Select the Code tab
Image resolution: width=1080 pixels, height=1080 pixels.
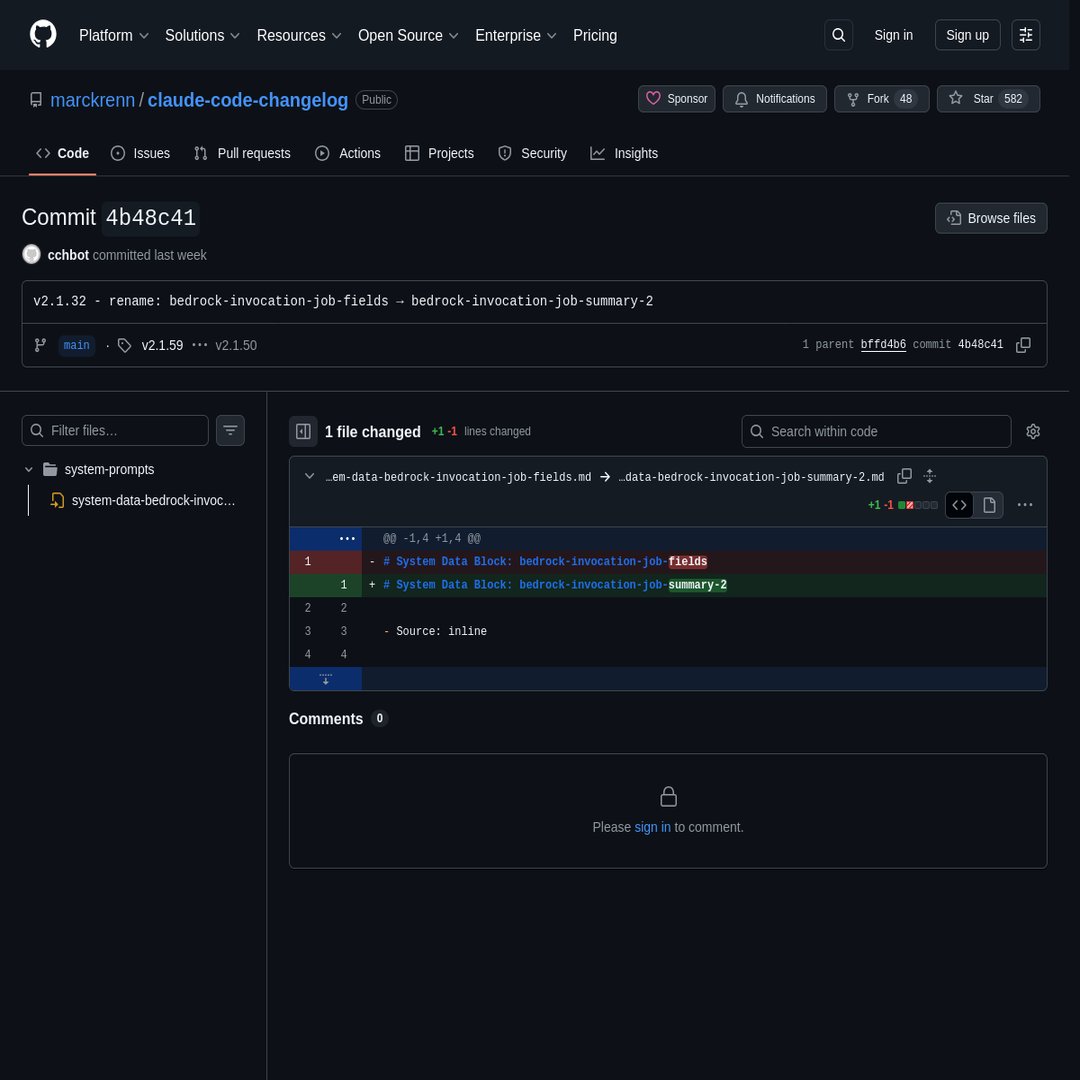[63, 154]
